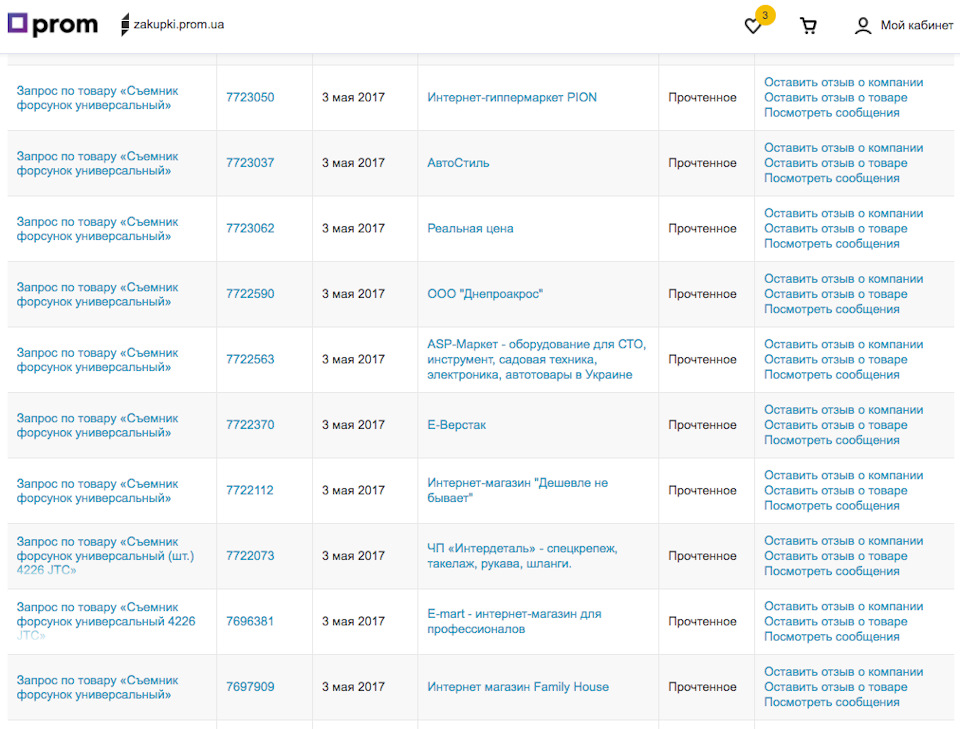
Task: View messages for Е-Верстак request
Action: 831,440
